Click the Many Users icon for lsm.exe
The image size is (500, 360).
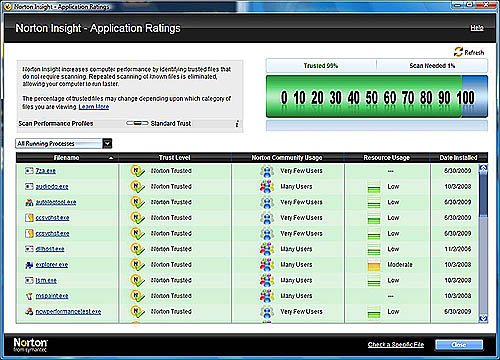click(x=267, y=280)
